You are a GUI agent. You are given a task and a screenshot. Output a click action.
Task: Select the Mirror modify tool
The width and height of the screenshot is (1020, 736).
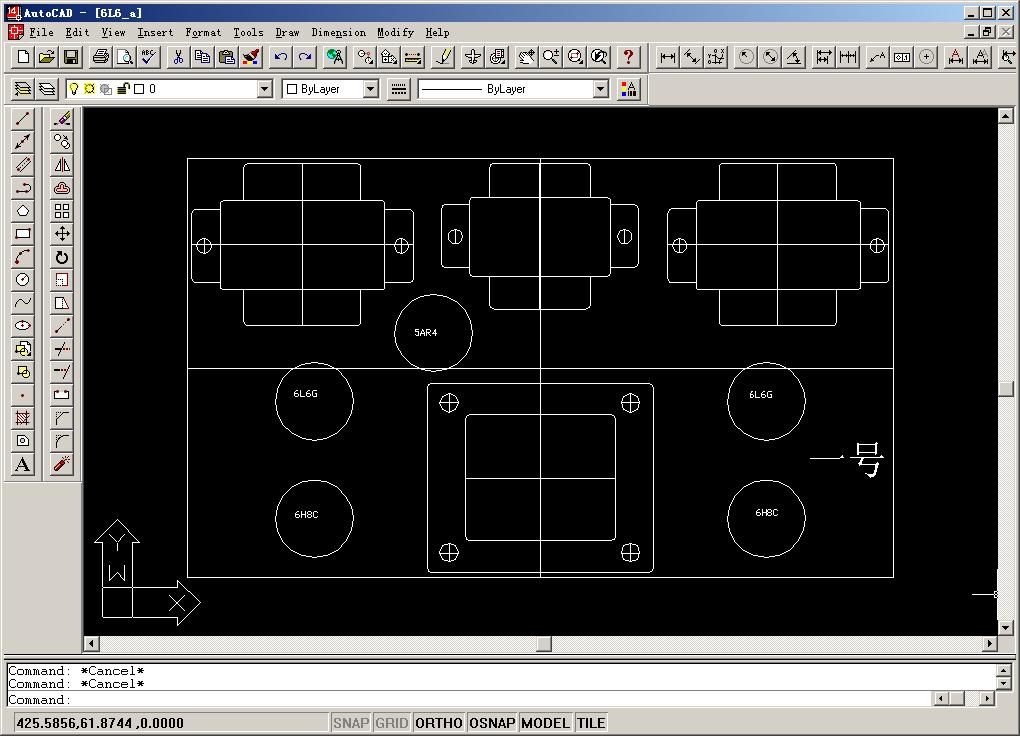tap(62, 165)
